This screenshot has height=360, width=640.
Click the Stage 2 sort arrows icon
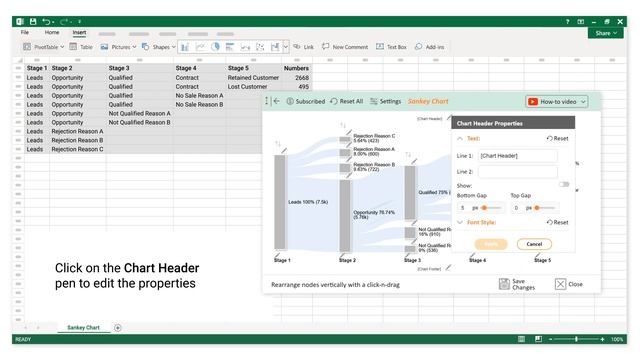pyautogui.click(x=343, y=125)
